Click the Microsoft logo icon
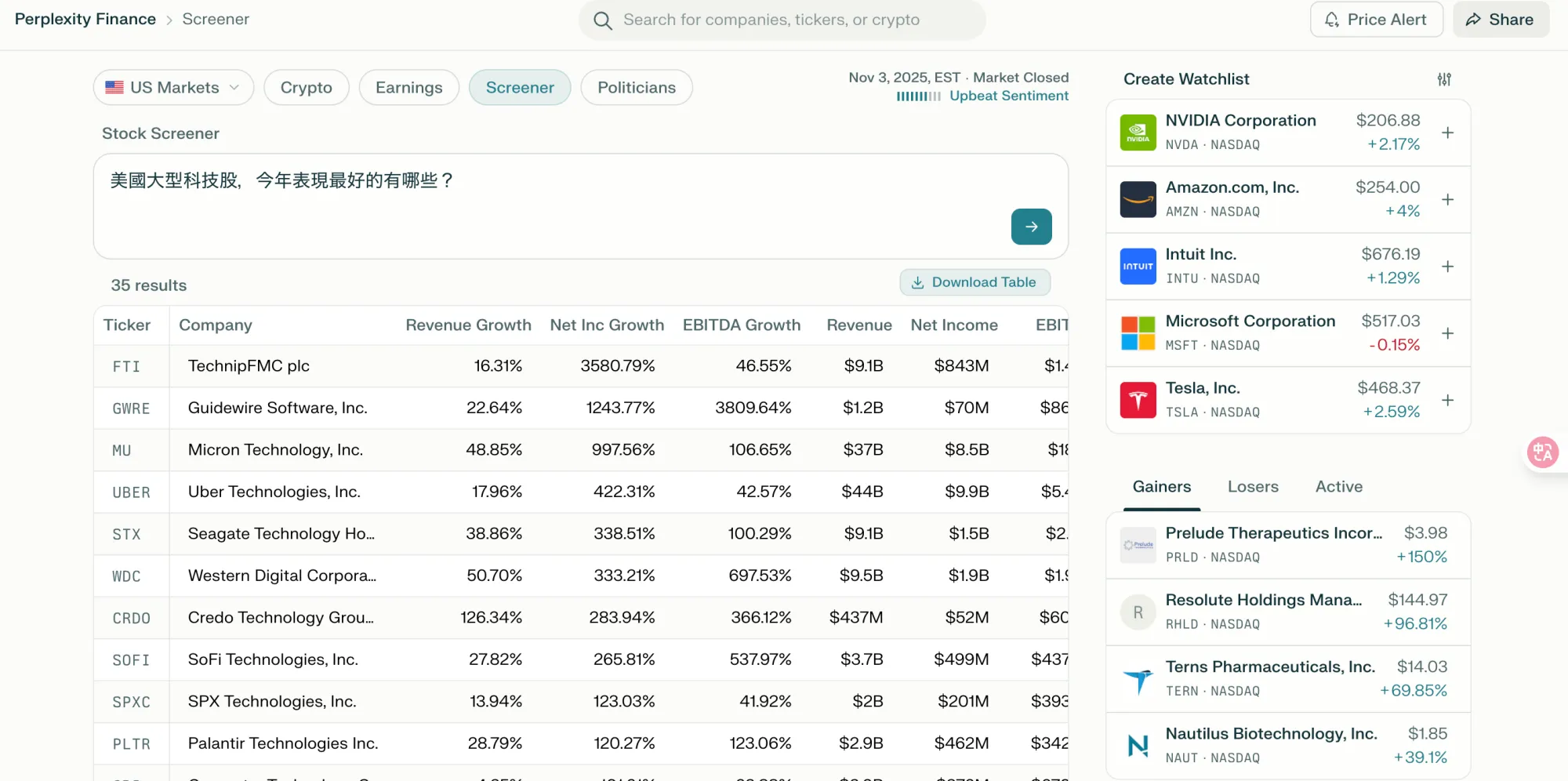This screenshot has width=1568, height=781. [x=1138, y=333]
